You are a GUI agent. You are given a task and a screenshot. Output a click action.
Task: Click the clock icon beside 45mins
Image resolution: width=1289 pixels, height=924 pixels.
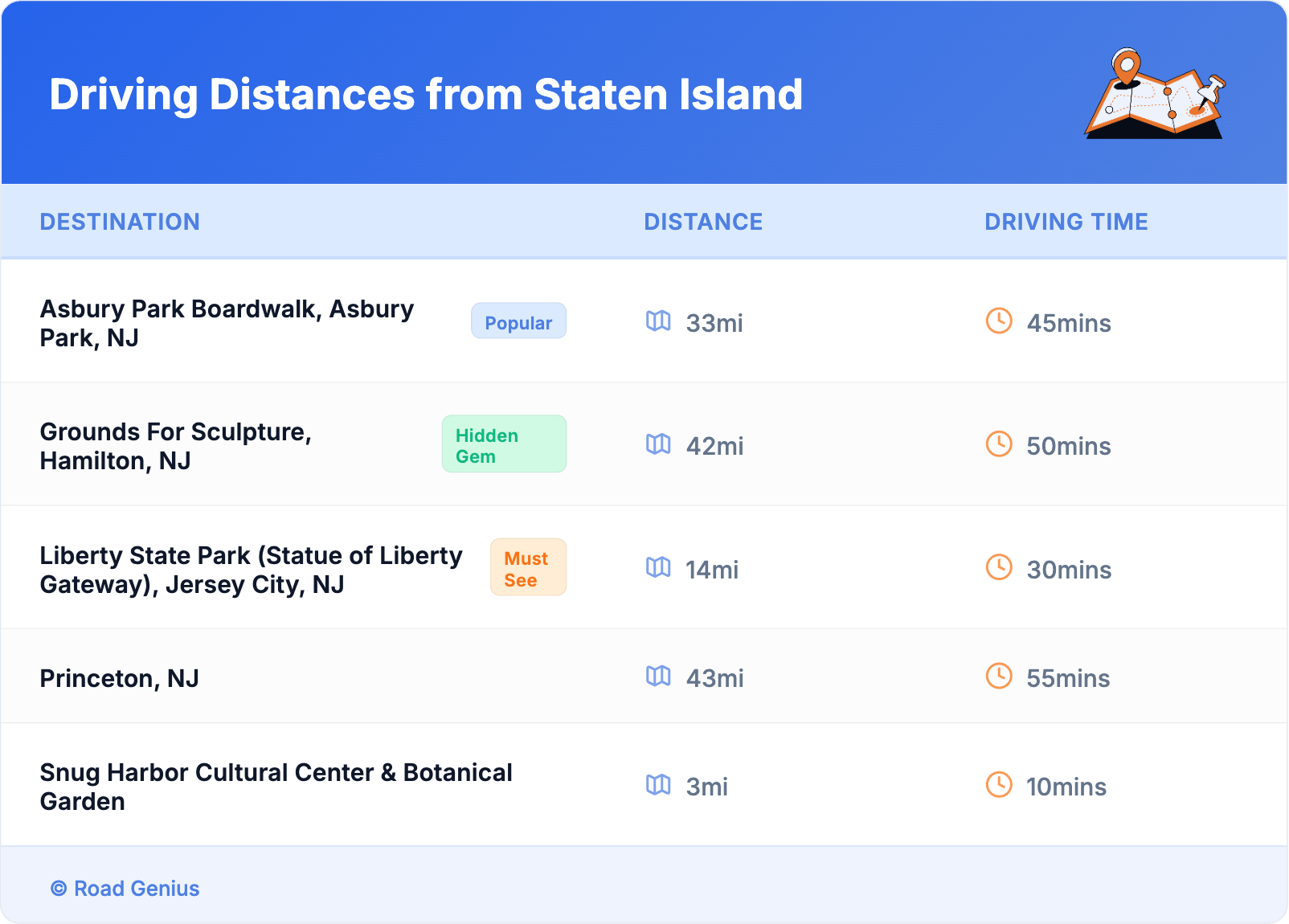click(x=999, y=321)
